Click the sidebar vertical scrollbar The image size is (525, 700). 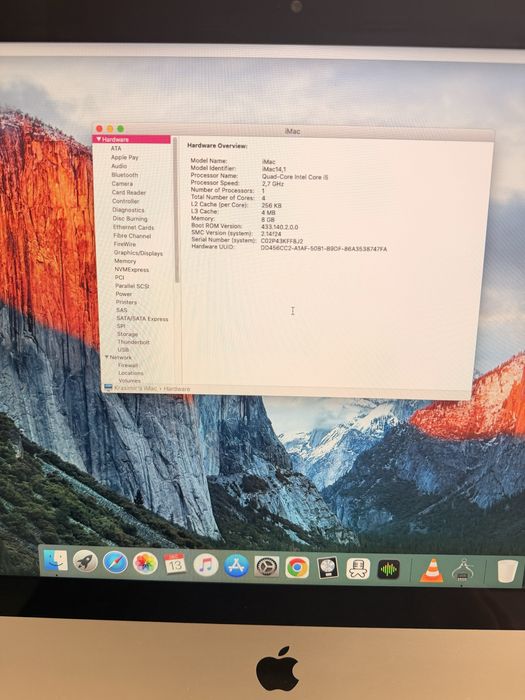pyautogui.click(x=177, y=210)
